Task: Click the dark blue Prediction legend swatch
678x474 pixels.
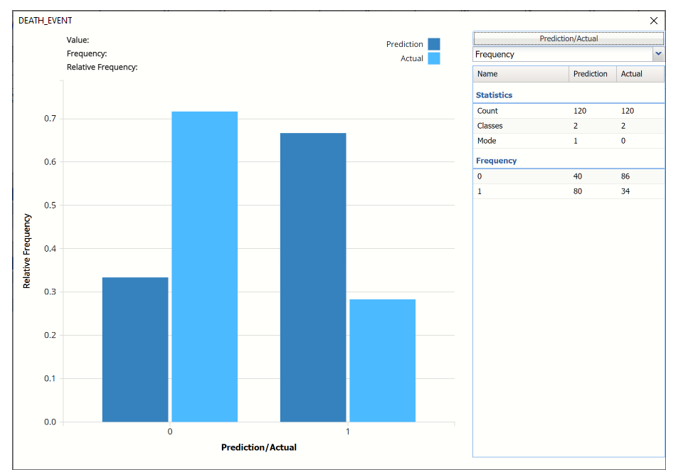Action: 434,44
